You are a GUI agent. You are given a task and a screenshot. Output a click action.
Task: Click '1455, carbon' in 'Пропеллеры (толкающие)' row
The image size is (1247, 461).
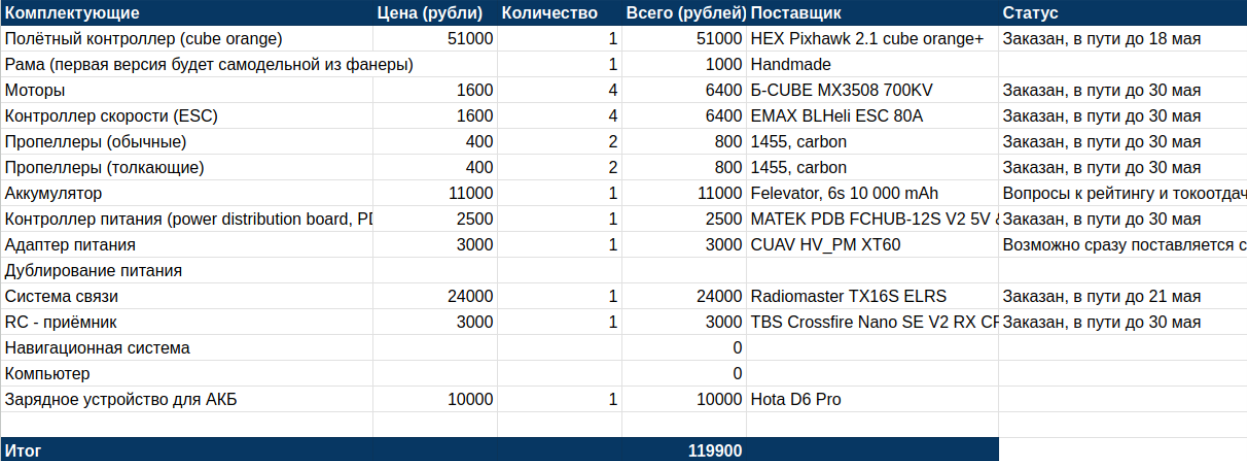[872, 168]
